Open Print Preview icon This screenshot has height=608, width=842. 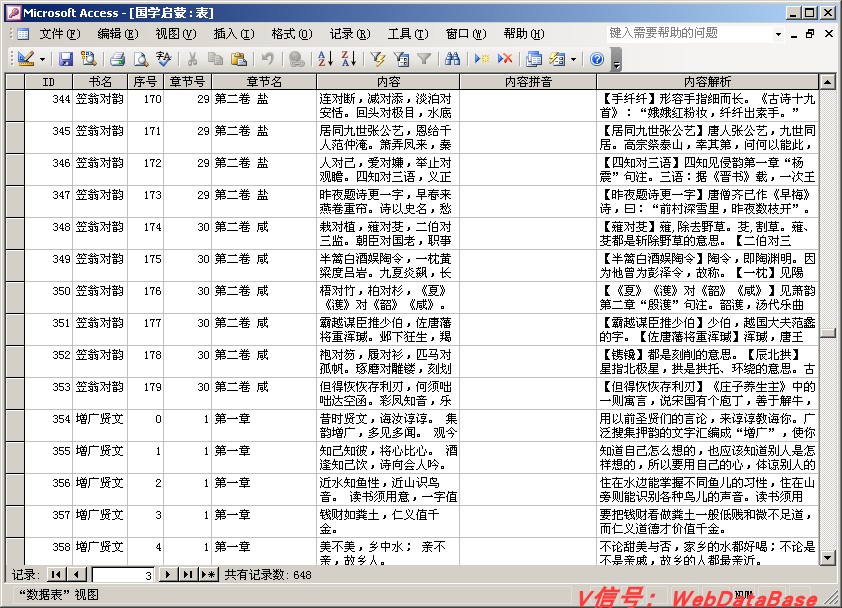click(x=140, y=59)
